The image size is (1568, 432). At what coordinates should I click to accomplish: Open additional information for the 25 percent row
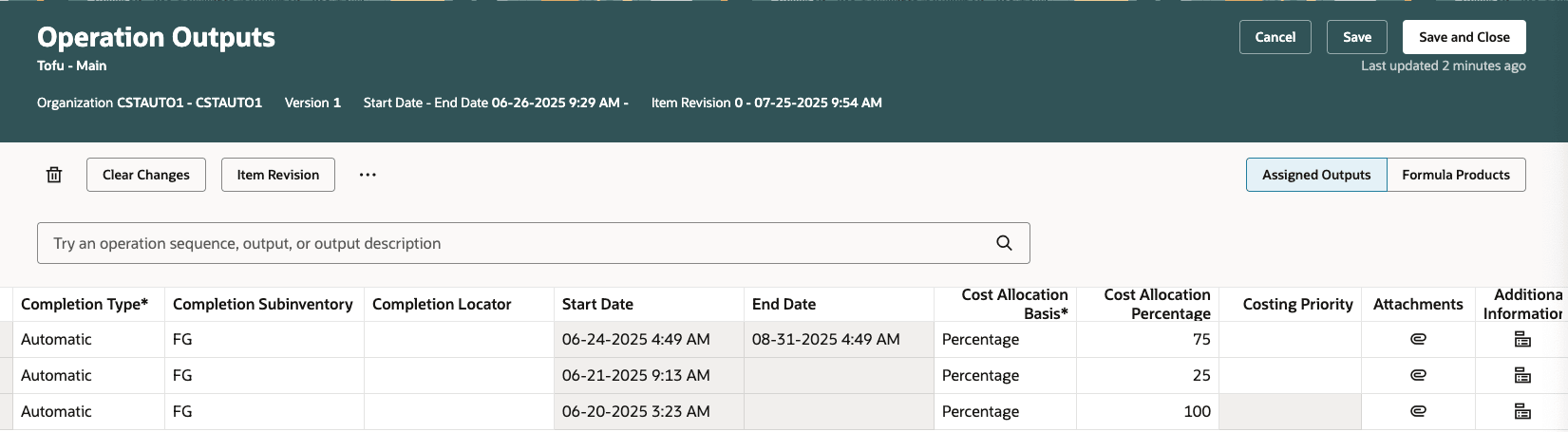pos(1521,375)
